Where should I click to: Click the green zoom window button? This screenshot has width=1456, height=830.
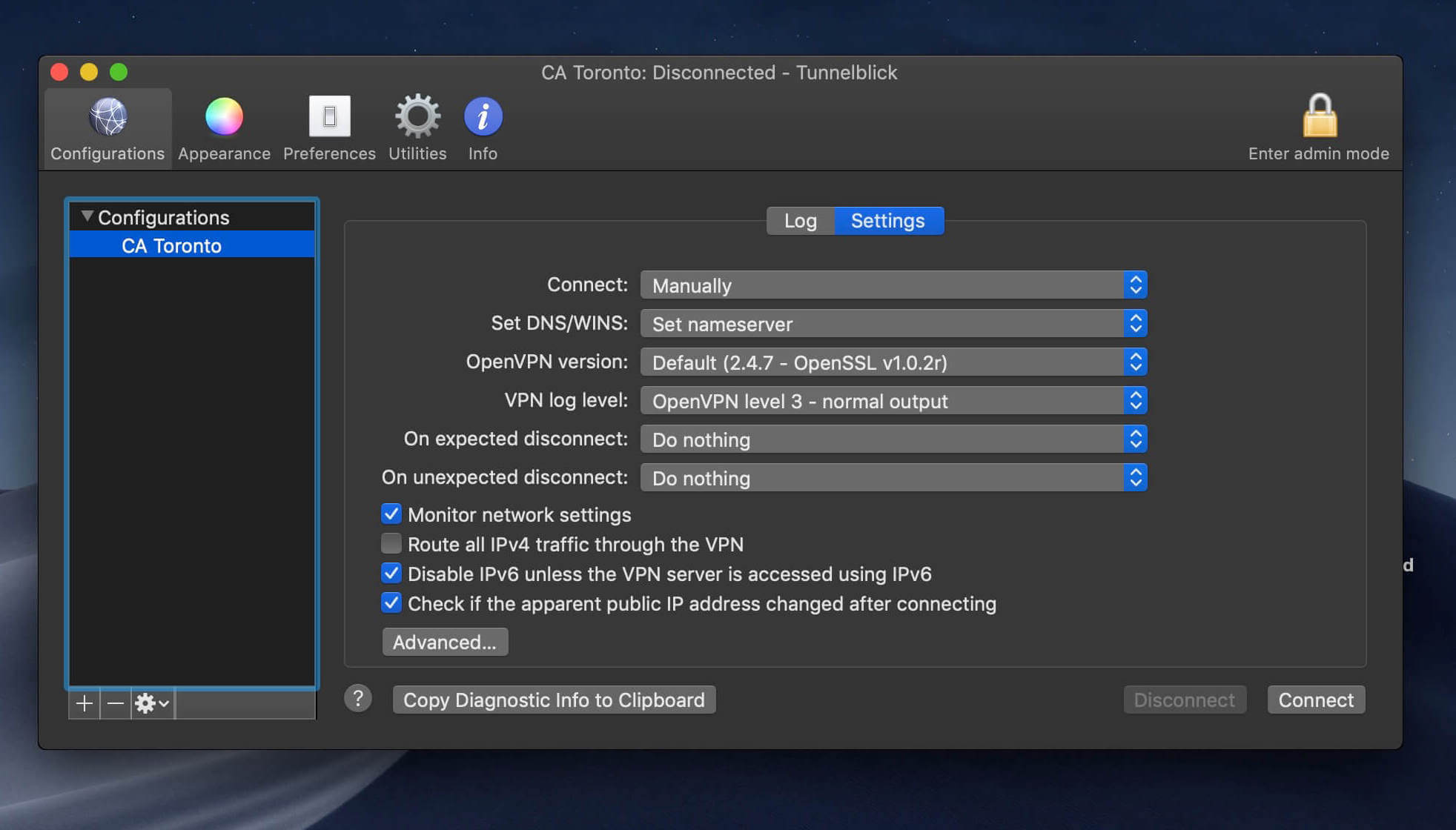tap(119, 72)
